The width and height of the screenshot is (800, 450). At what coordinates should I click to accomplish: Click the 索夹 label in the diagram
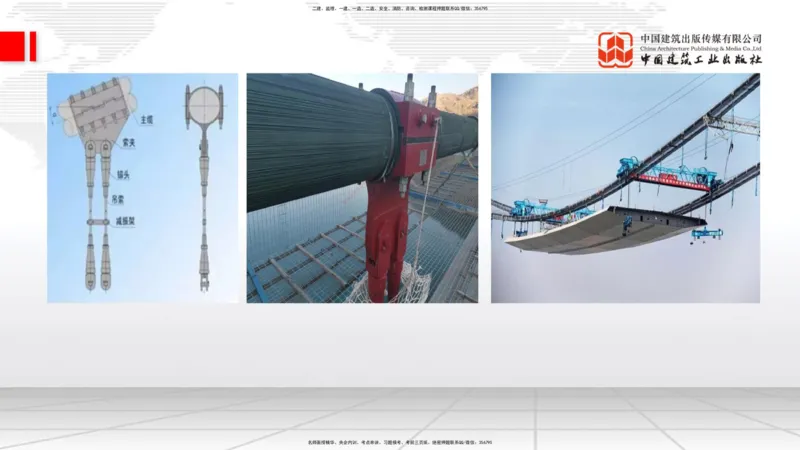[129, 142]
